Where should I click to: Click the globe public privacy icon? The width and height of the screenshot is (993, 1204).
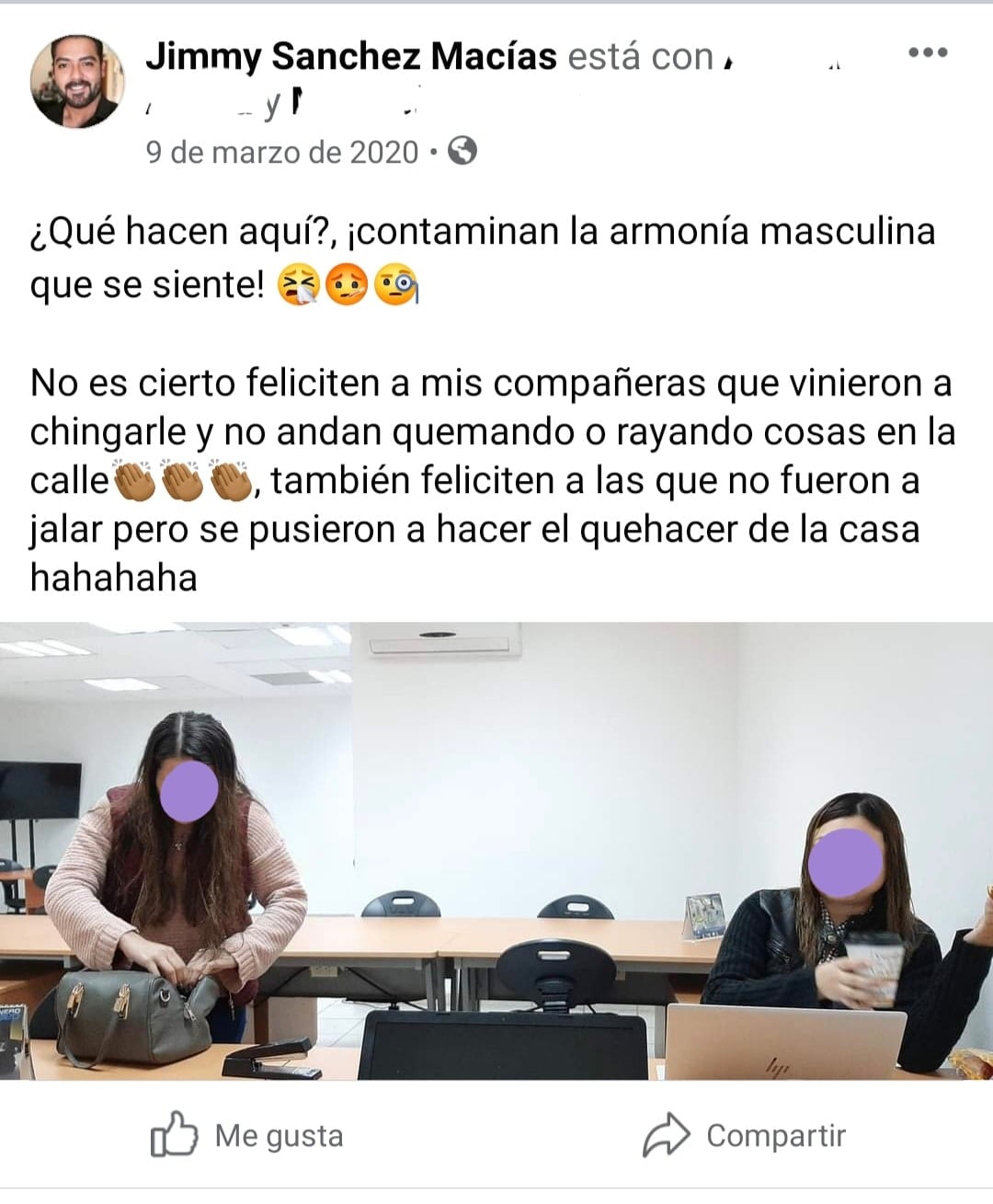click(x=462, y=151)
